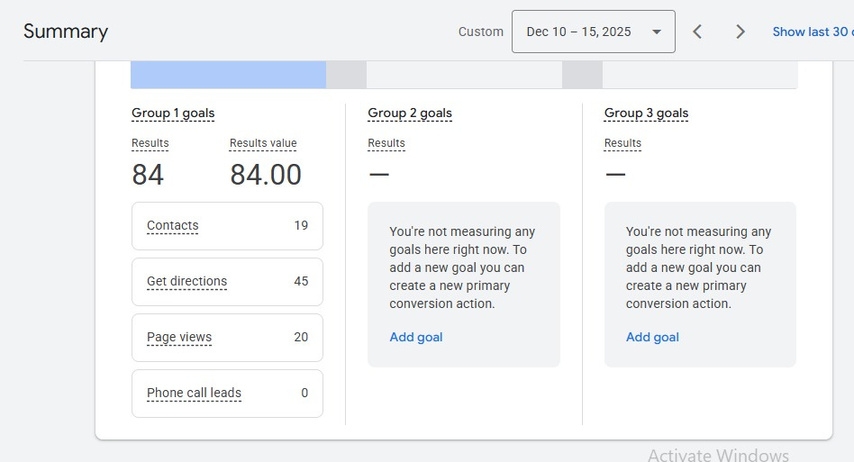Open the Contacts goal card

tap(227, 226)
